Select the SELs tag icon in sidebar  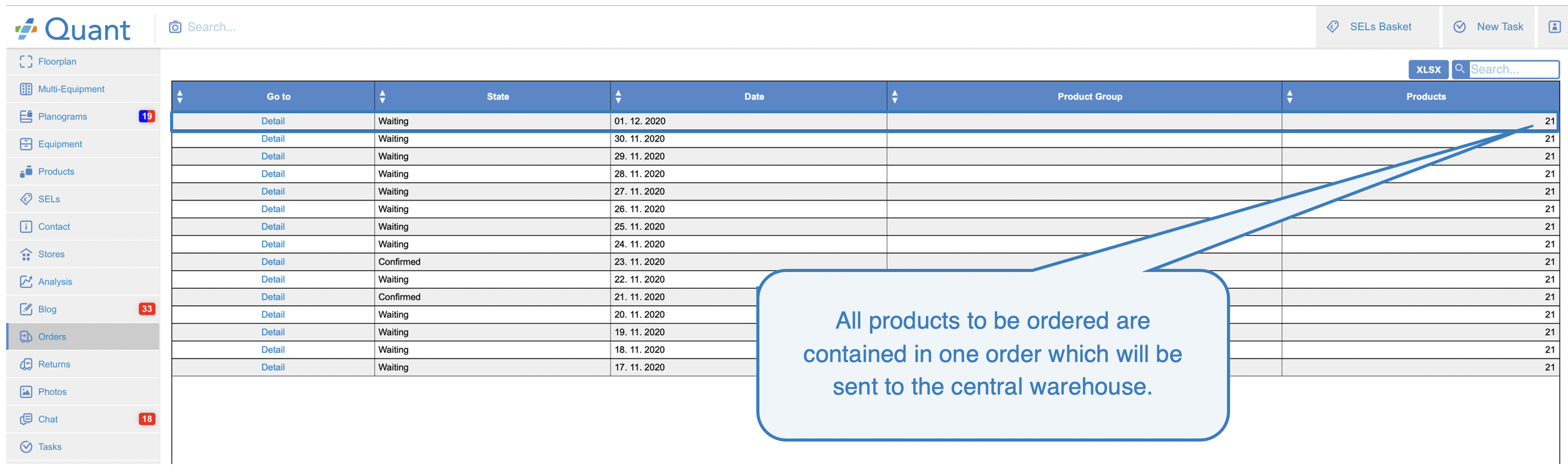(25, 199)
